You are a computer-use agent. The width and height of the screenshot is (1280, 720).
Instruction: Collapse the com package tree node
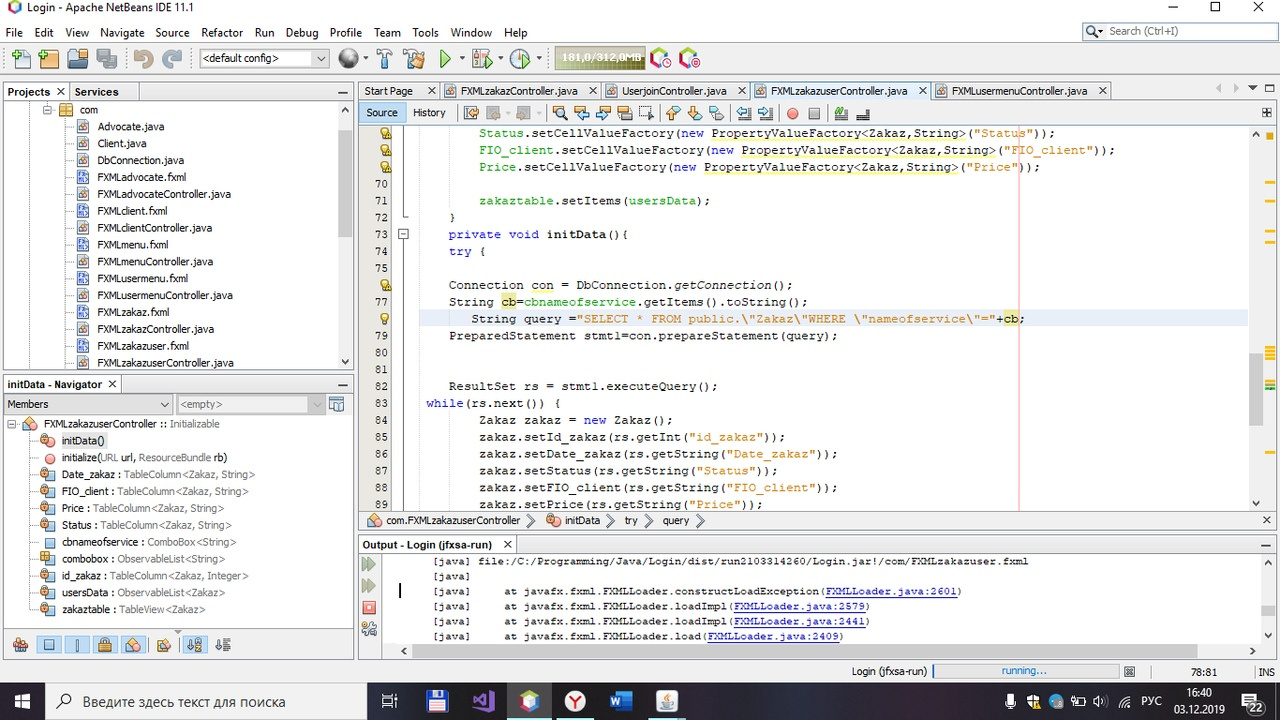click(47, 110)
